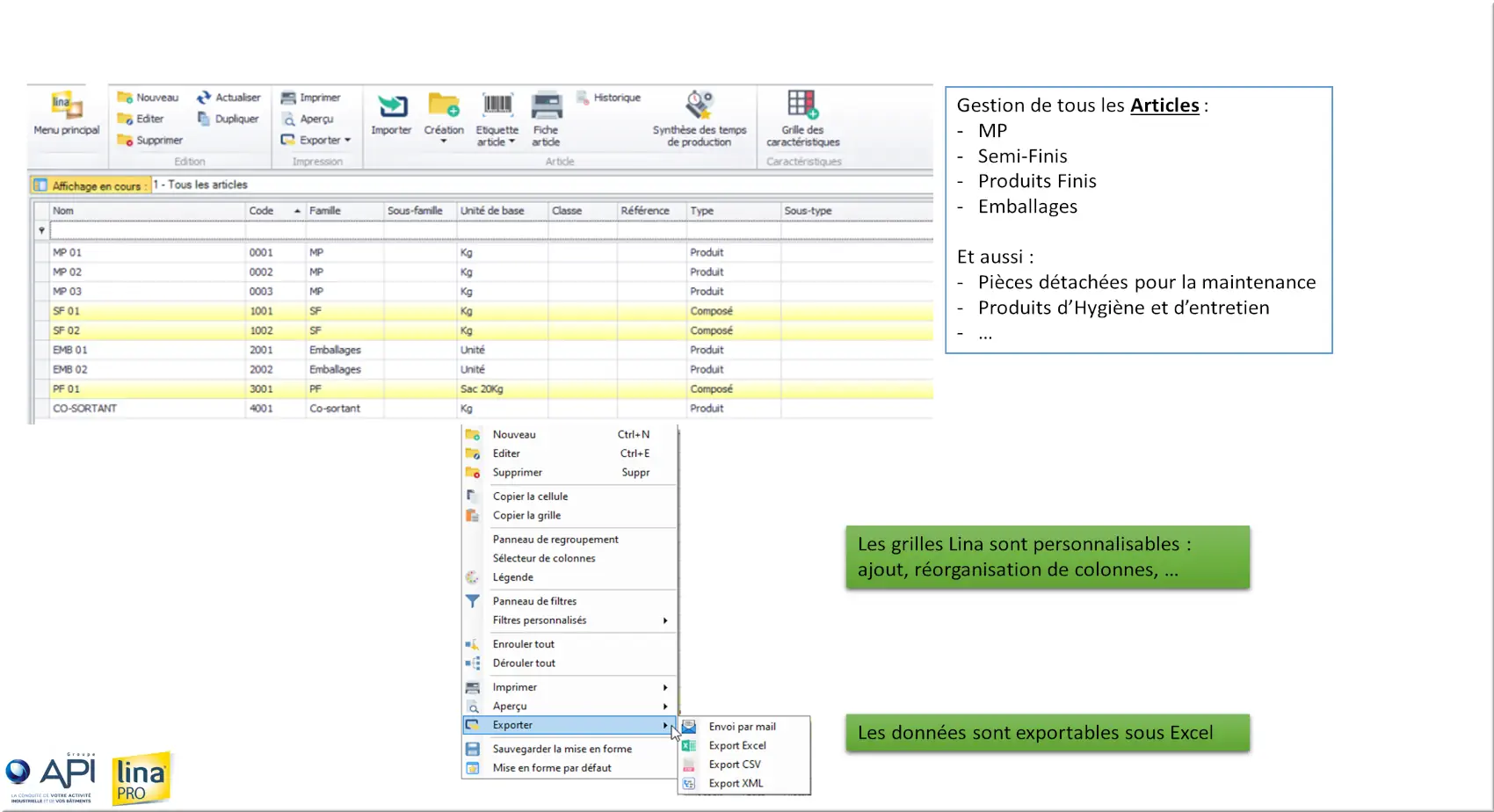This screenshot has width=1494, height=812.
Task: Click the Sac 20Kg unit cell
Action: click(x=503, y=389)
